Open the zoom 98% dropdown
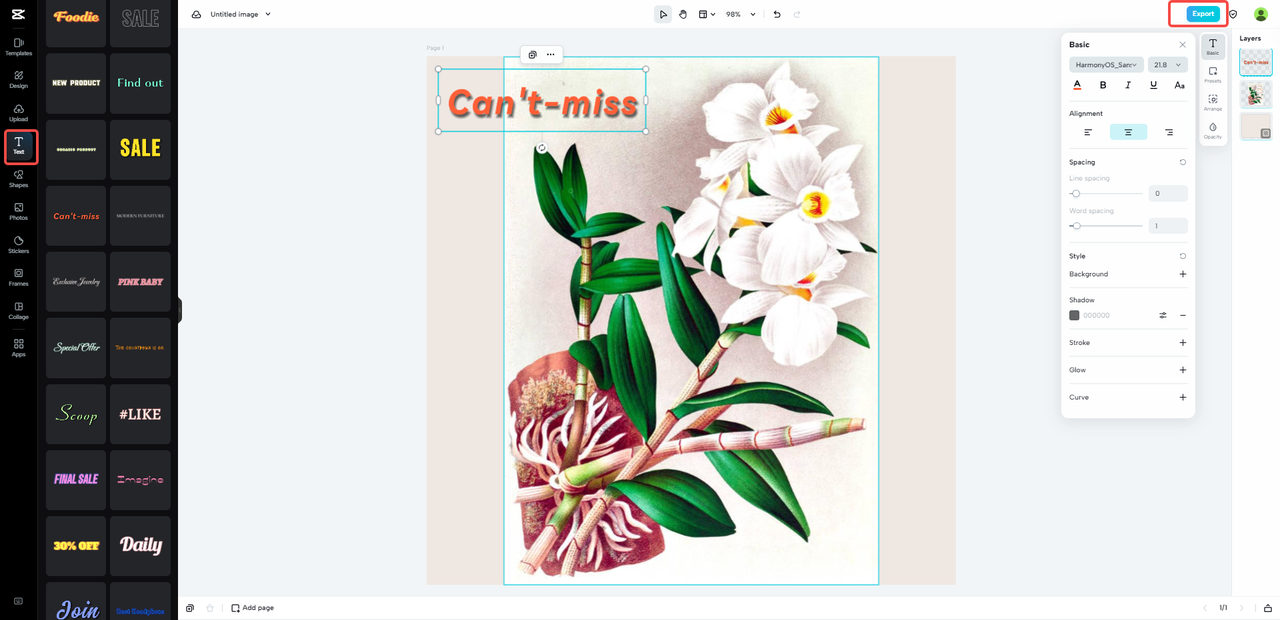 (741, 14)
